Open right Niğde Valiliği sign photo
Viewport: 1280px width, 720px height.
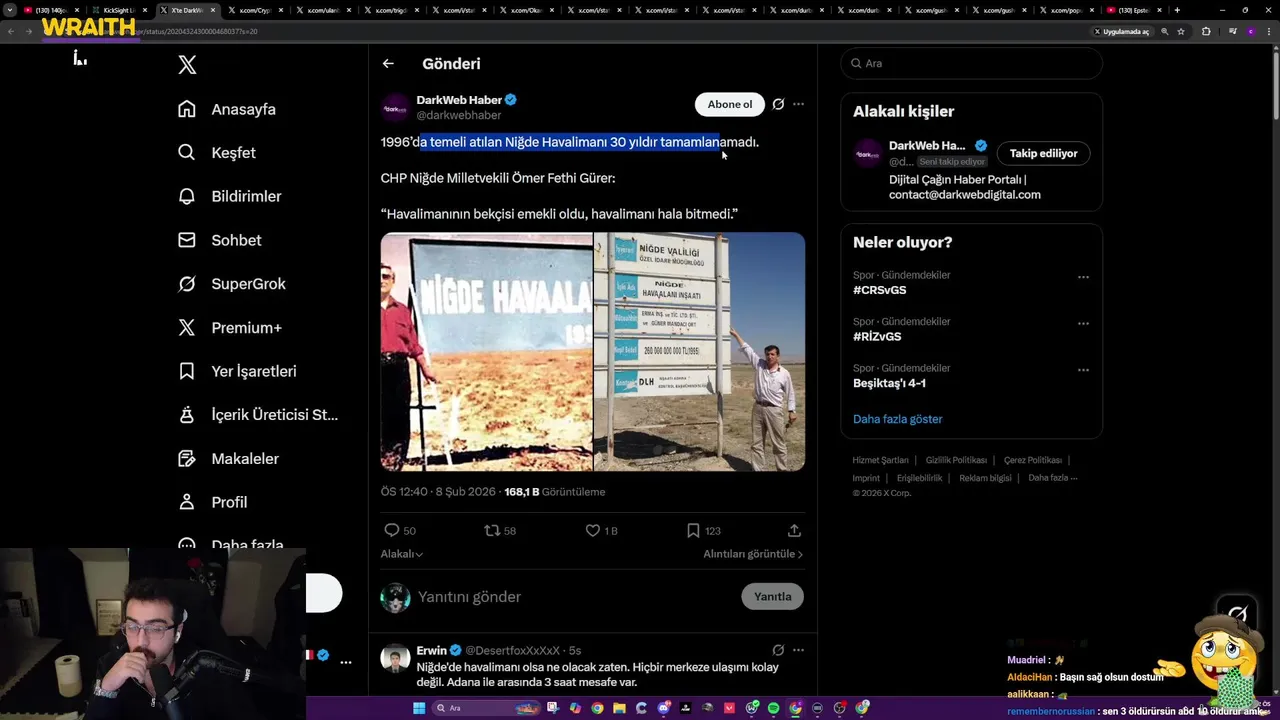700,352
